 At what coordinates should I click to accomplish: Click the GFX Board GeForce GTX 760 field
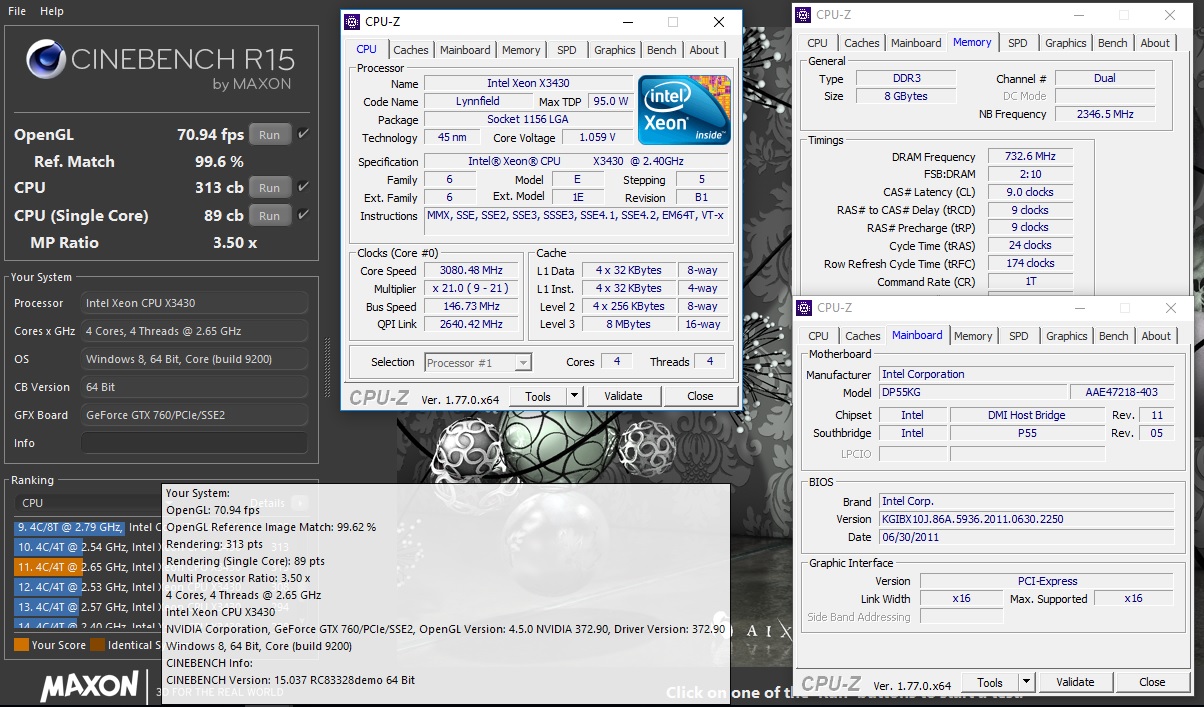tap(195, 415)
